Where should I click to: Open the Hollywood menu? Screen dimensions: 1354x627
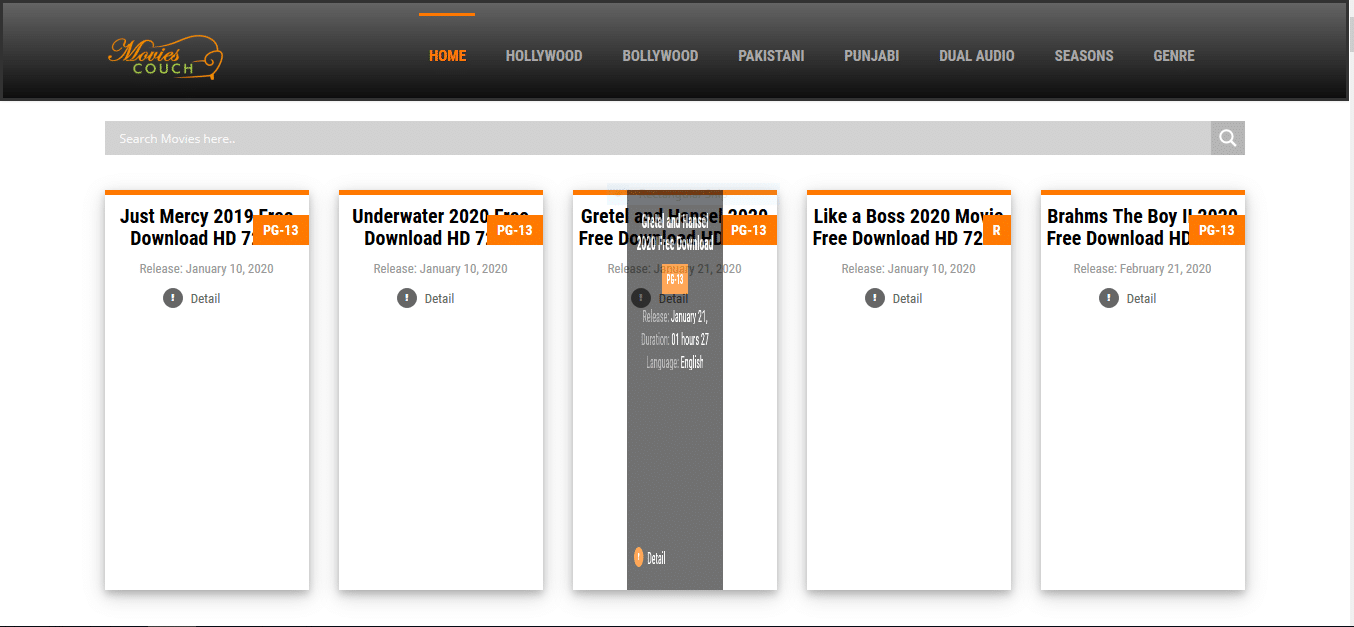coord(544,56)
